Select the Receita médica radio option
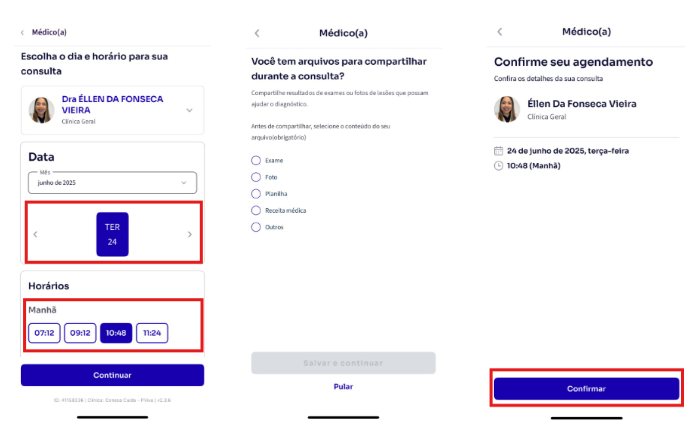The width and height of the screenshot is (697, 435). click(x=256, y=211)
